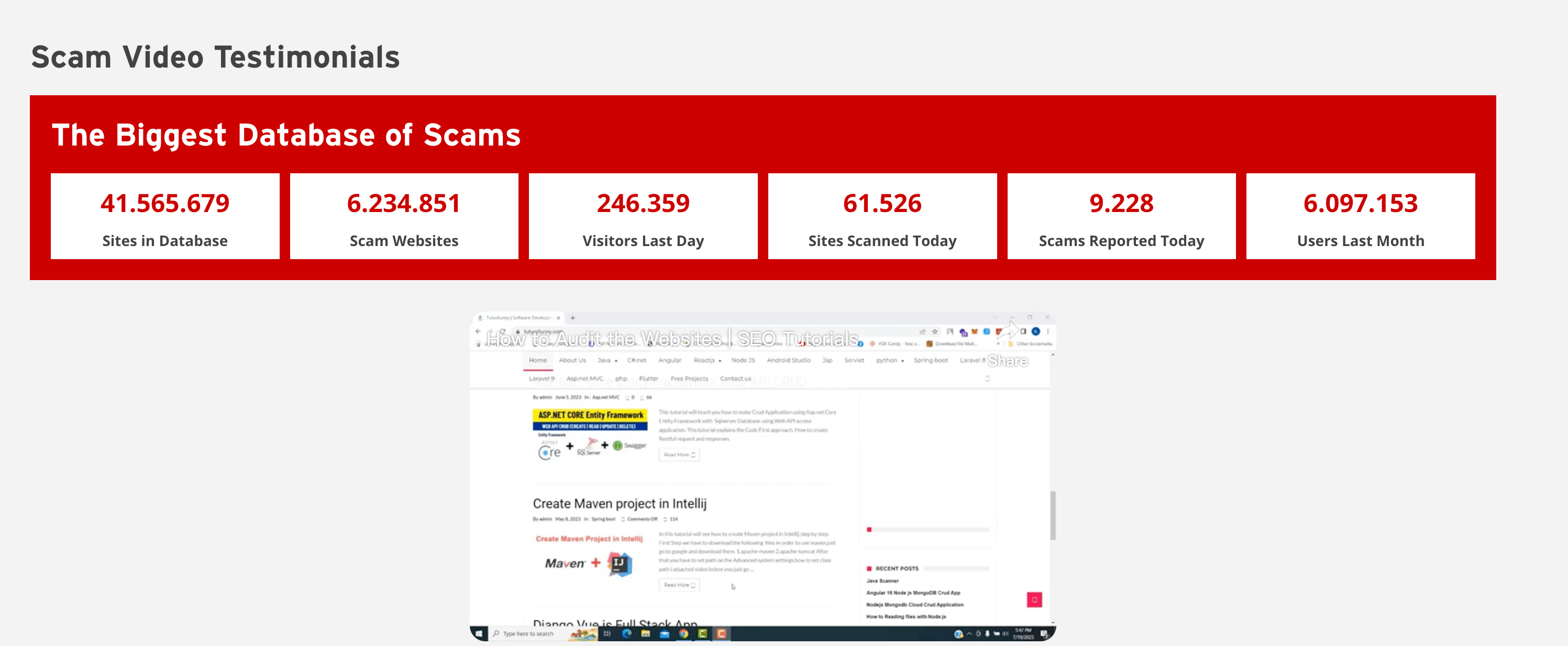Select the 'Sites Scanned Today' label

[x=882, y=241]
